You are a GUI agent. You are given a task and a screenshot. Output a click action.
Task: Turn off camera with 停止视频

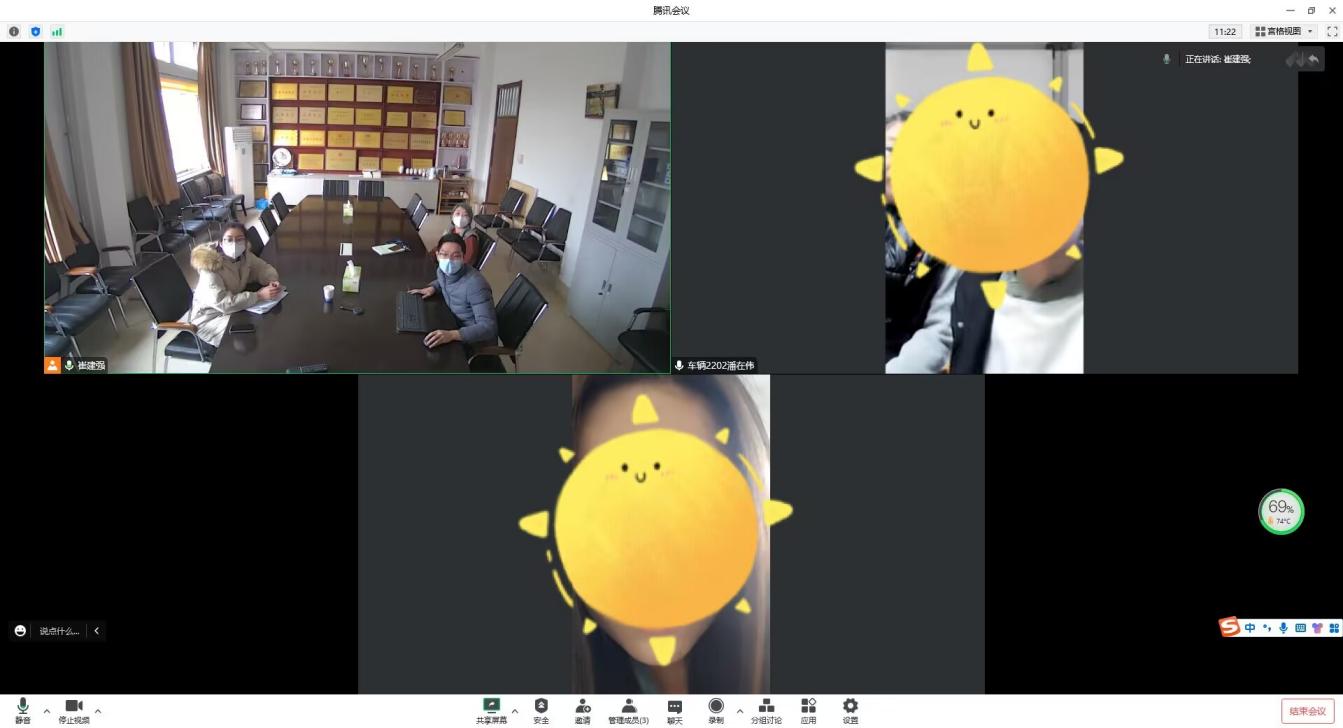point(73,710)
